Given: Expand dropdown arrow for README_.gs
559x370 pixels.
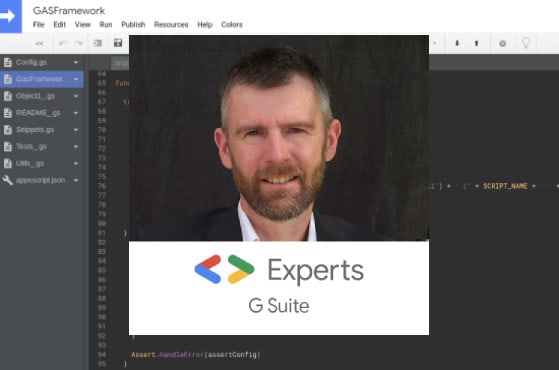Looking at the screenshot, I should pos(76,113).
